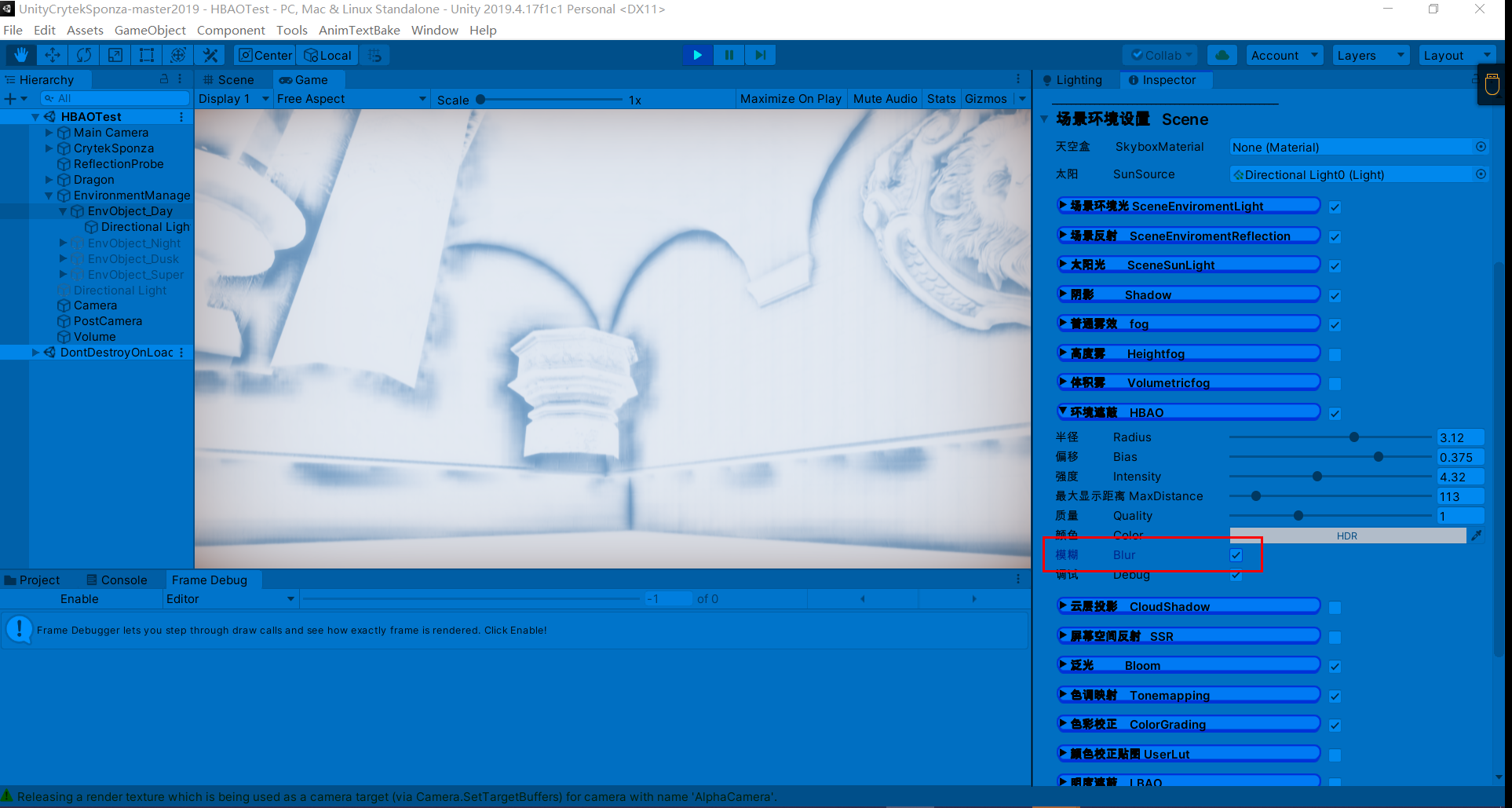Toggle the Shadow checkbox
The width and height of the screenshot is (1512, 808).
[1335, 296]
